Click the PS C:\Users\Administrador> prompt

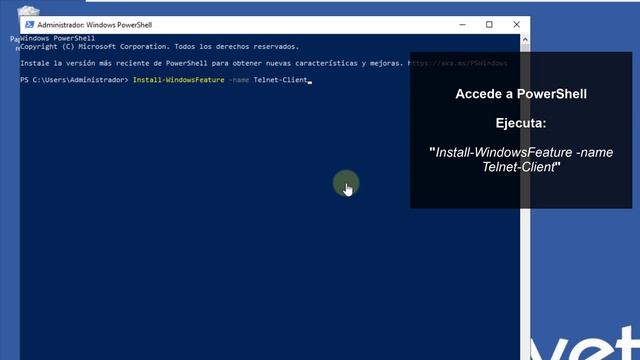[x=74, y=80]
